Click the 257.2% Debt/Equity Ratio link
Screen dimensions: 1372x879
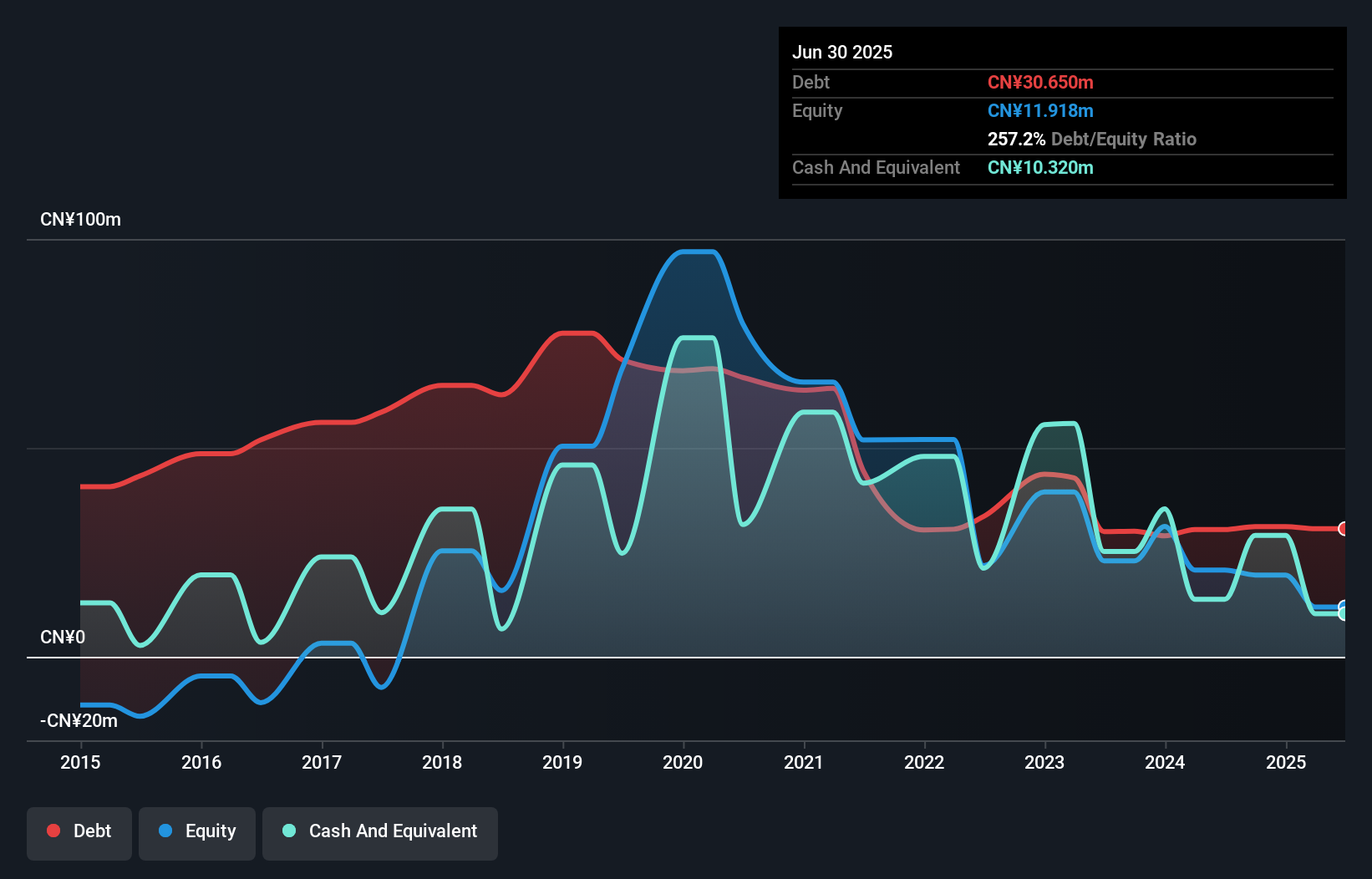[1092, 139]
